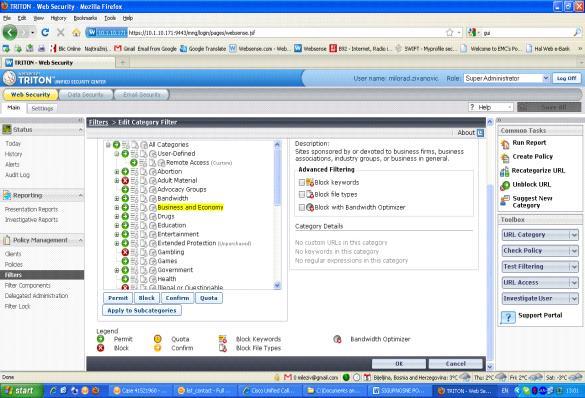The width and height of the screenshot is (585, 398).
Task: Expand the Check Policy toolbox dropdown
Action: click(574, 251)
